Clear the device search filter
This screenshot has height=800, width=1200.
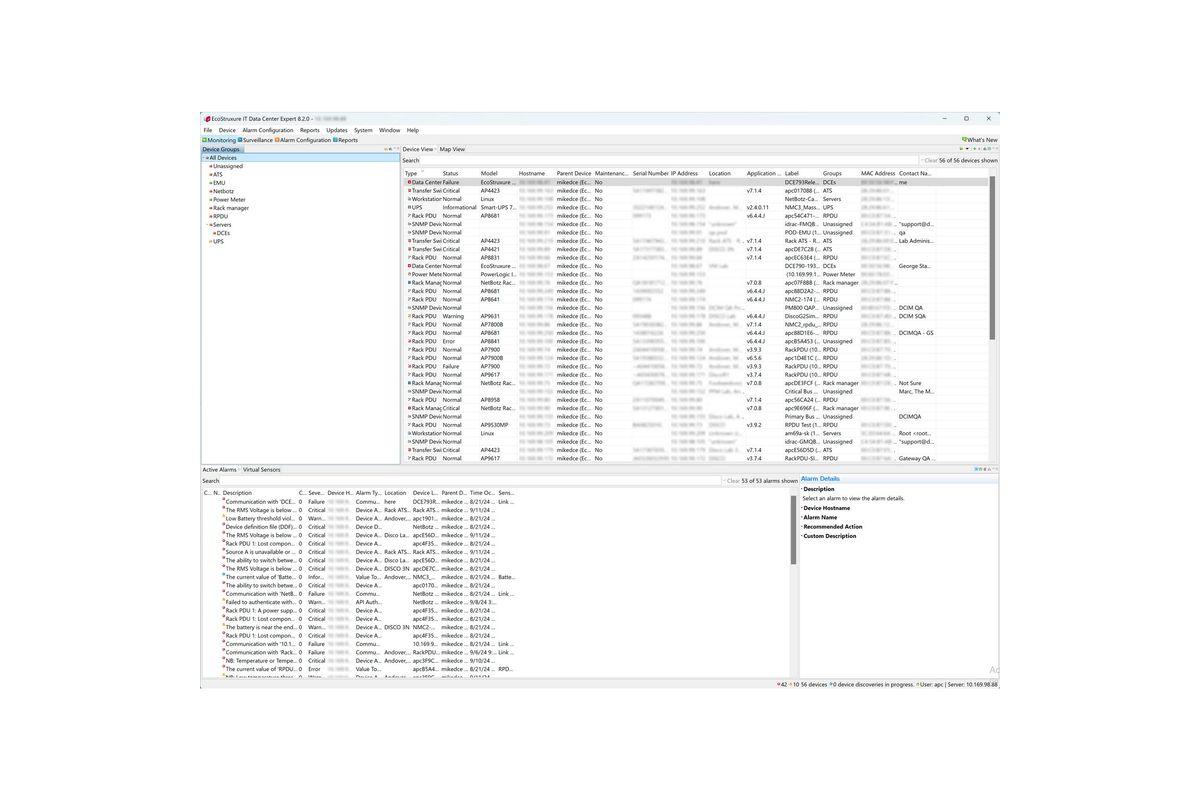tap(929, 160)
